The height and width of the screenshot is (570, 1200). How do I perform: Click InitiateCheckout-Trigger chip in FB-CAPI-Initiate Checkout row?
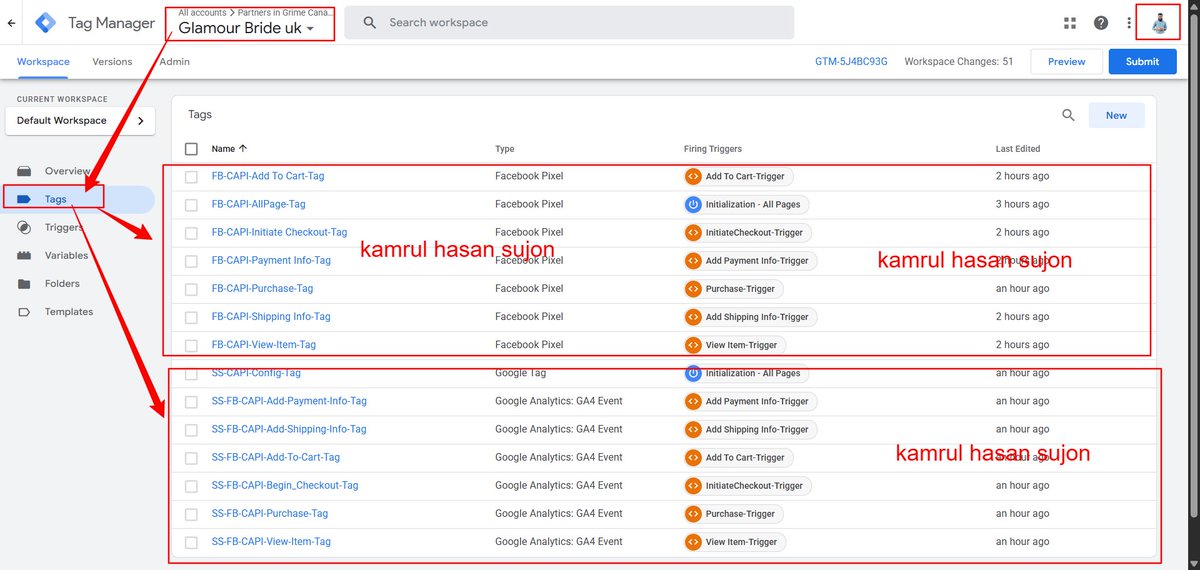(747, 232)
